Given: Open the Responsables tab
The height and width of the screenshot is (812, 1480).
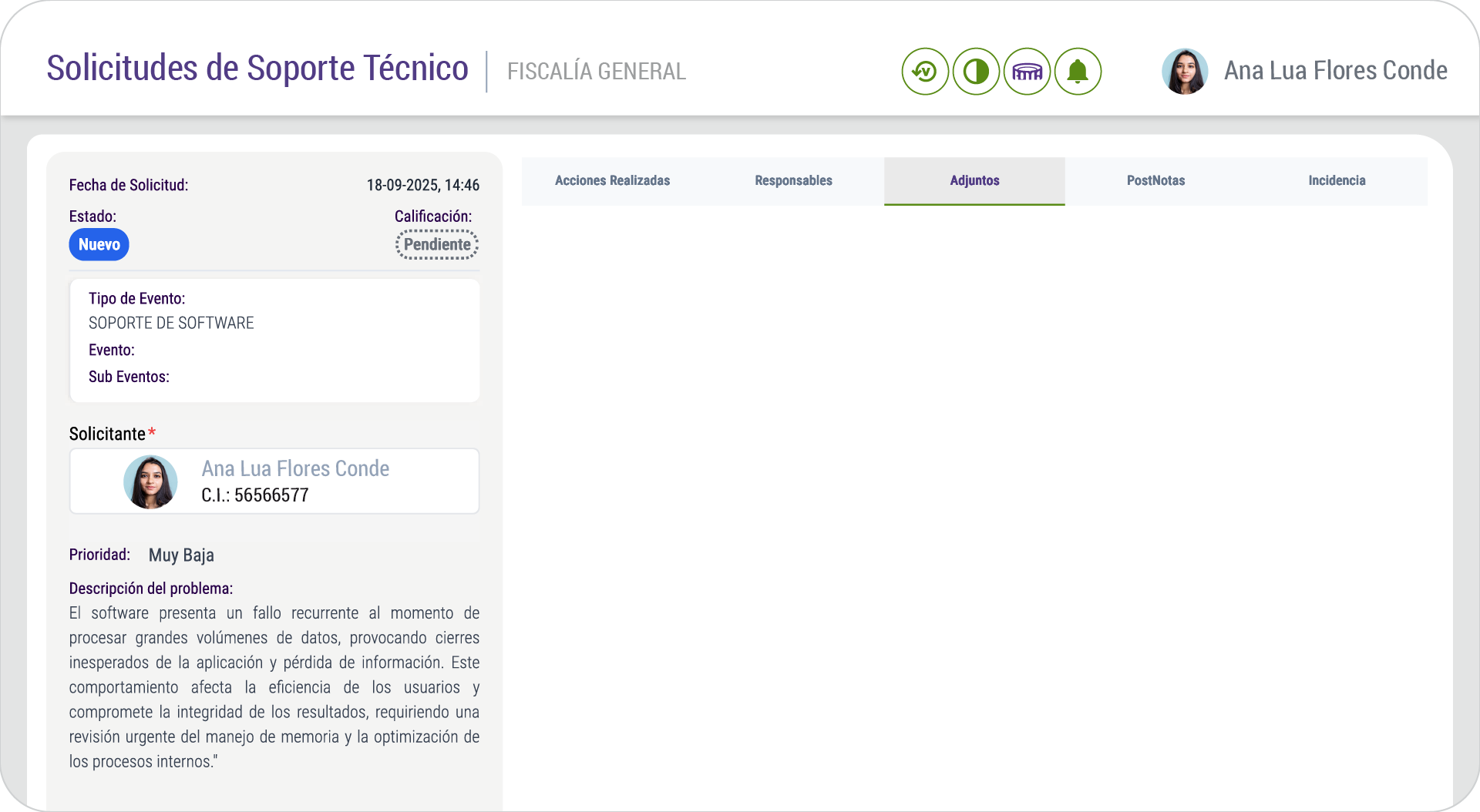Looking at the screenshot, I should (x=793, y=181).
